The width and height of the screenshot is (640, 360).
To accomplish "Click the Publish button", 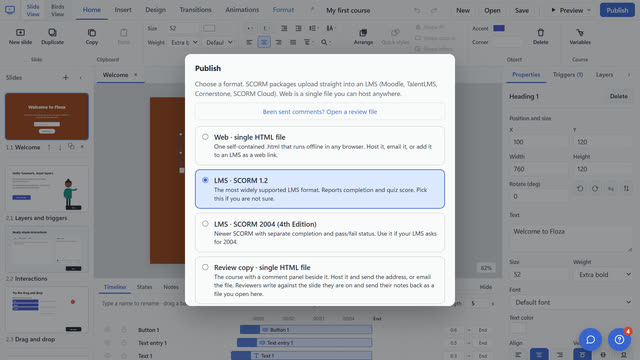I will pos(617,10).
